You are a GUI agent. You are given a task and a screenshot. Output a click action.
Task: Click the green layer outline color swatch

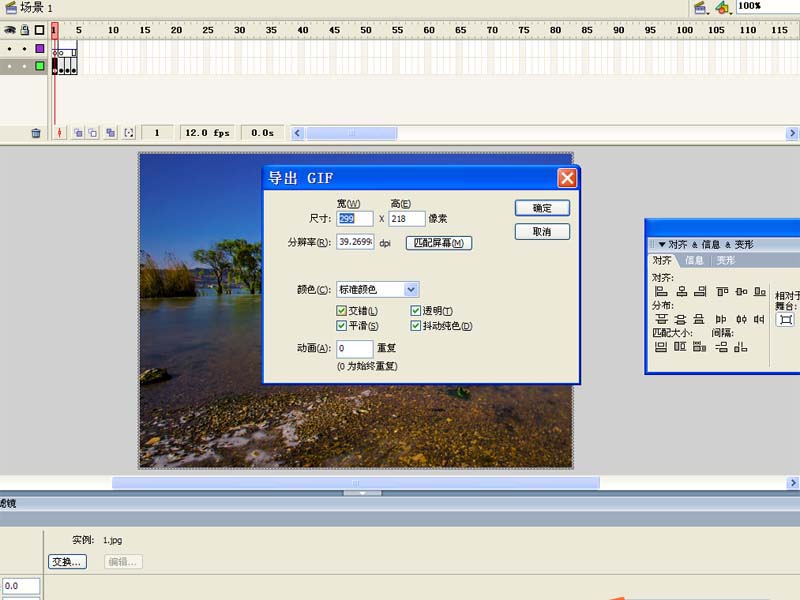39,66
